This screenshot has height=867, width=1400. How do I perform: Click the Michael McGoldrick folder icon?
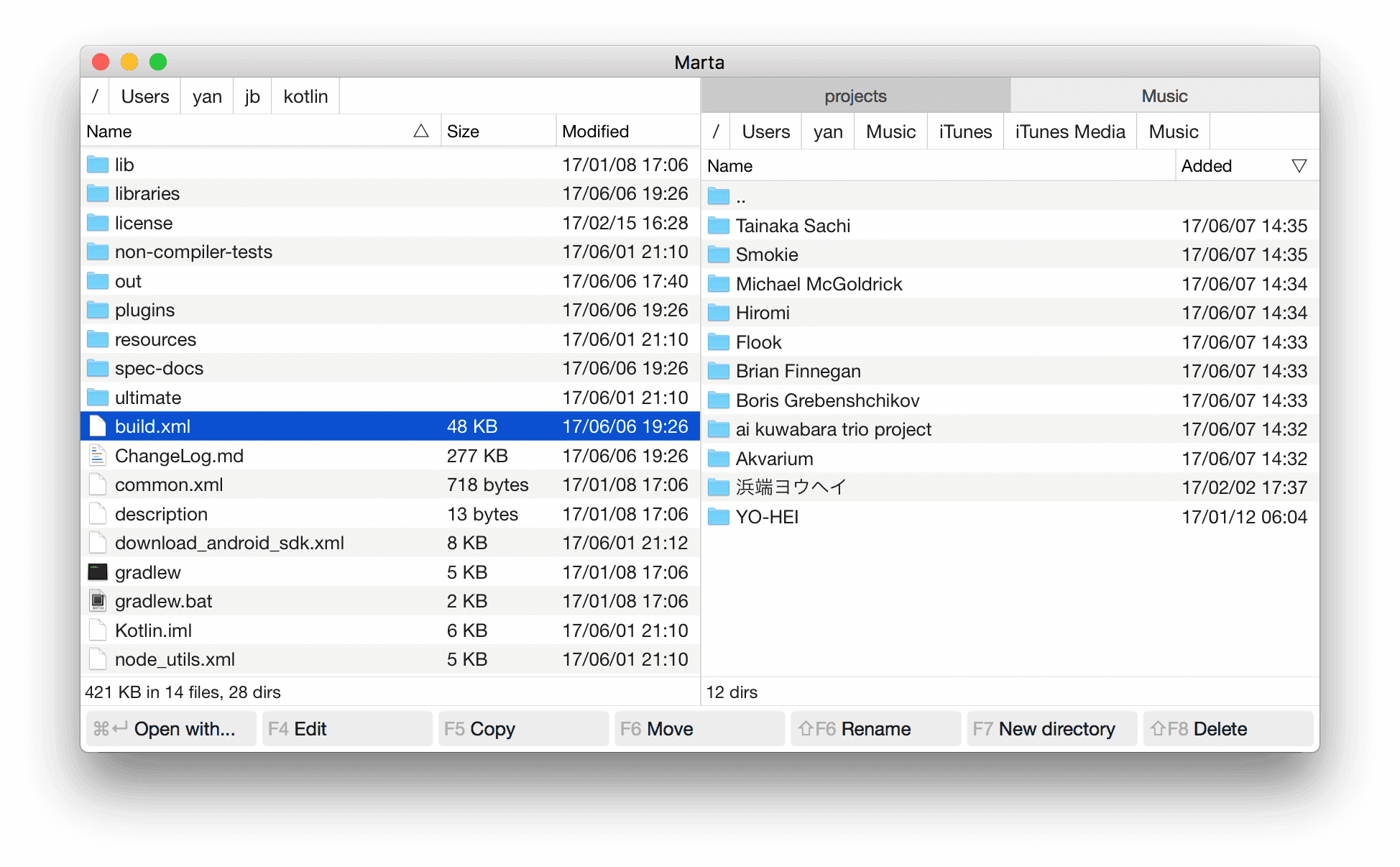(719, 284)
